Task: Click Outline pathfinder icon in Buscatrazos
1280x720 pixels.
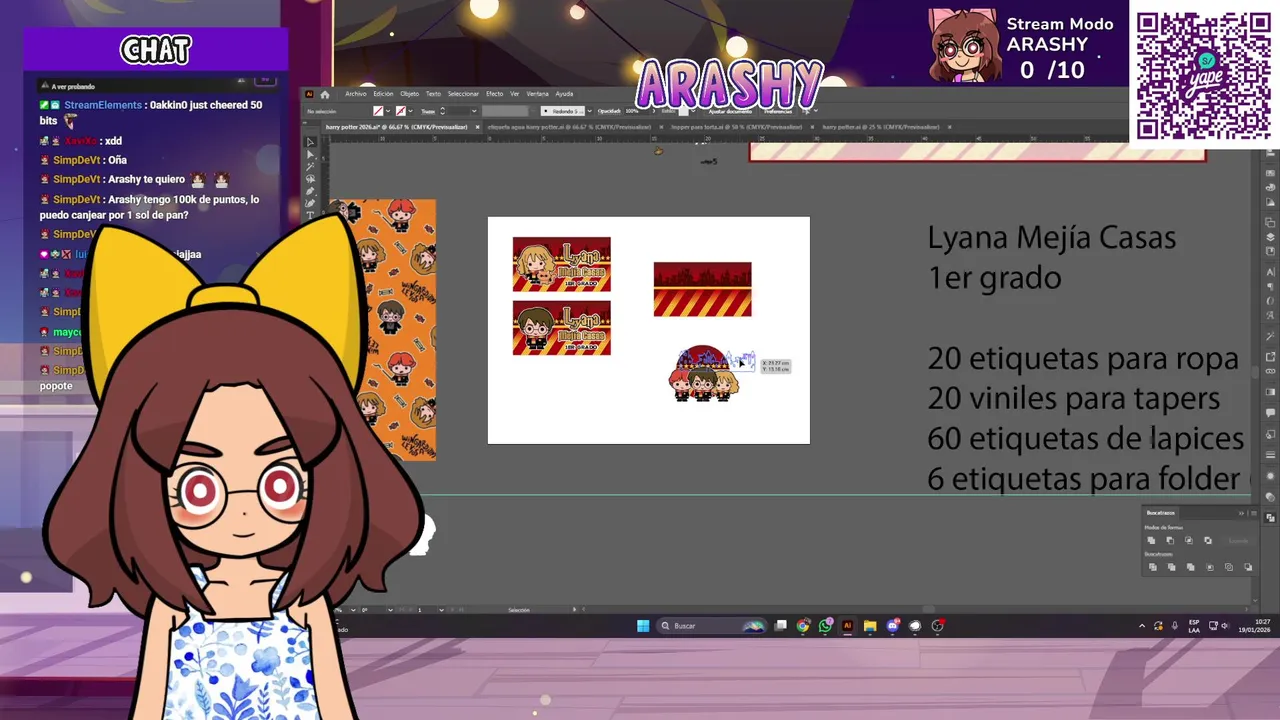Action: click(1229, 567)
